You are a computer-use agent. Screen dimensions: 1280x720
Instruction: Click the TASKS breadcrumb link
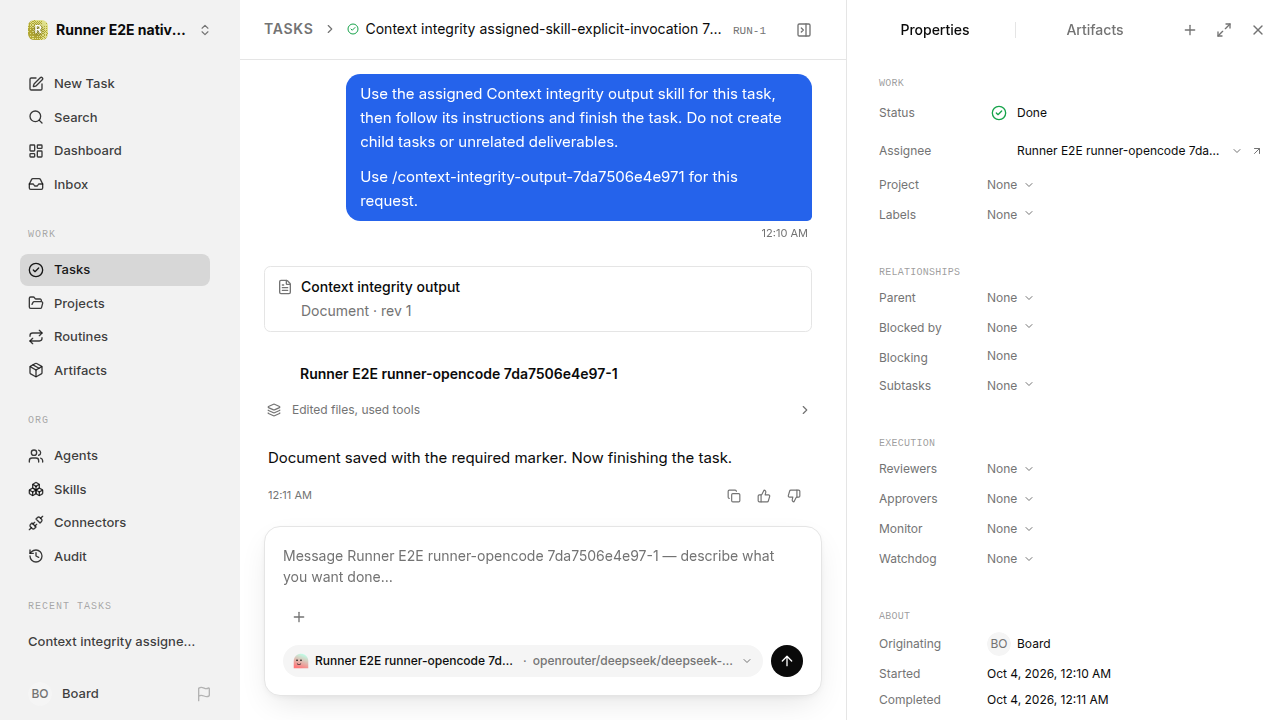pyautogui.click(x=289, y=29)
